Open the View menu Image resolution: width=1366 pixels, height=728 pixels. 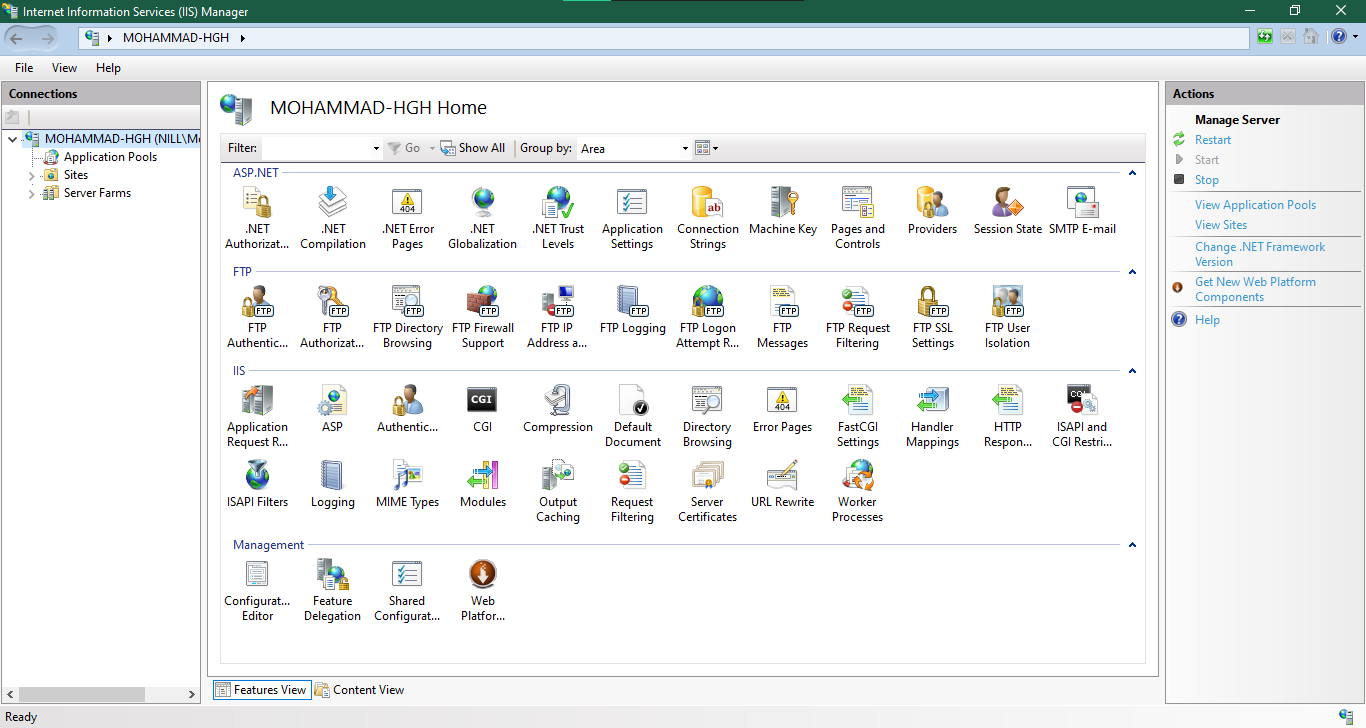click(x=64, y=68)
